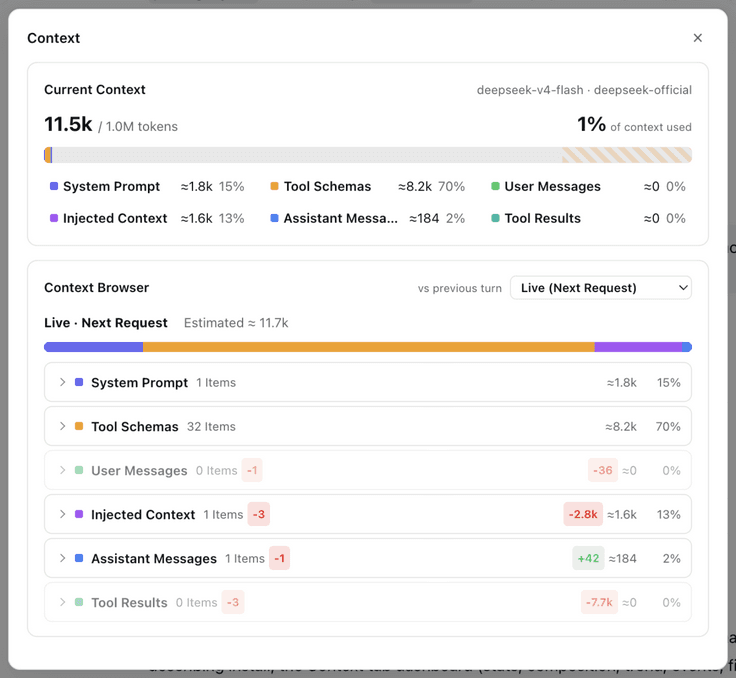This screenshot has width=736, height=678.
Task: Click the -7.7k badge on Tool Results
Action: tap(599, 602)
